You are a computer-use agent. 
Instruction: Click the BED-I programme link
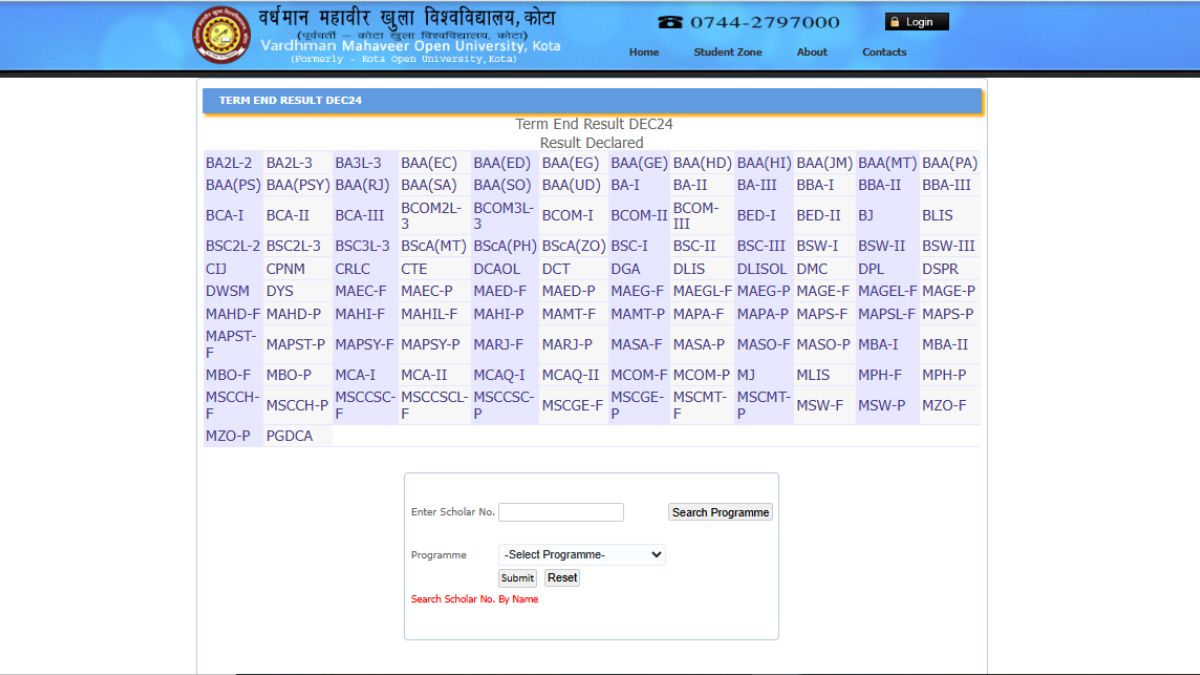coord(756,215)
